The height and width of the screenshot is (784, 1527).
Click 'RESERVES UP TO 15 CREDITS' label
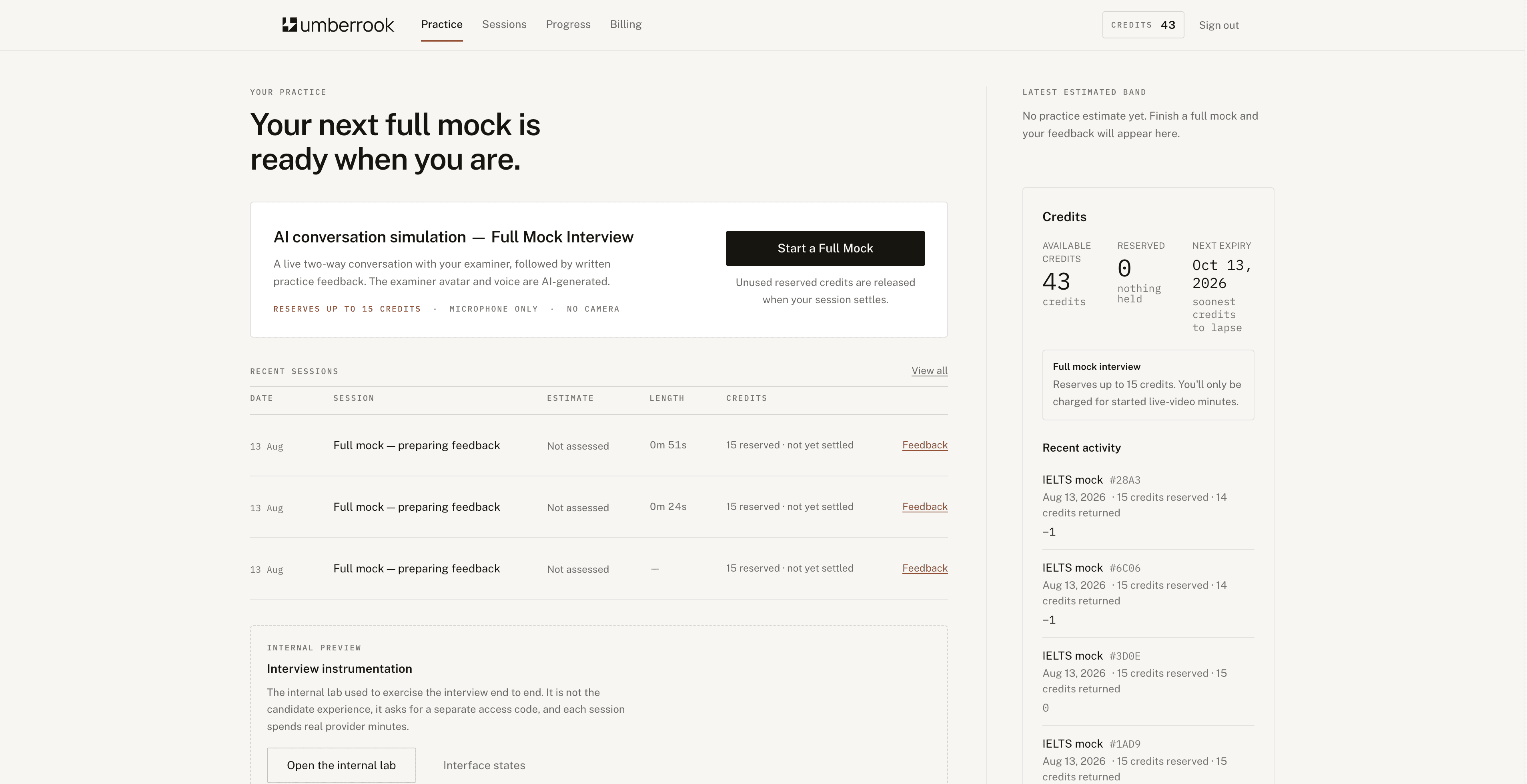pos(347,309)
